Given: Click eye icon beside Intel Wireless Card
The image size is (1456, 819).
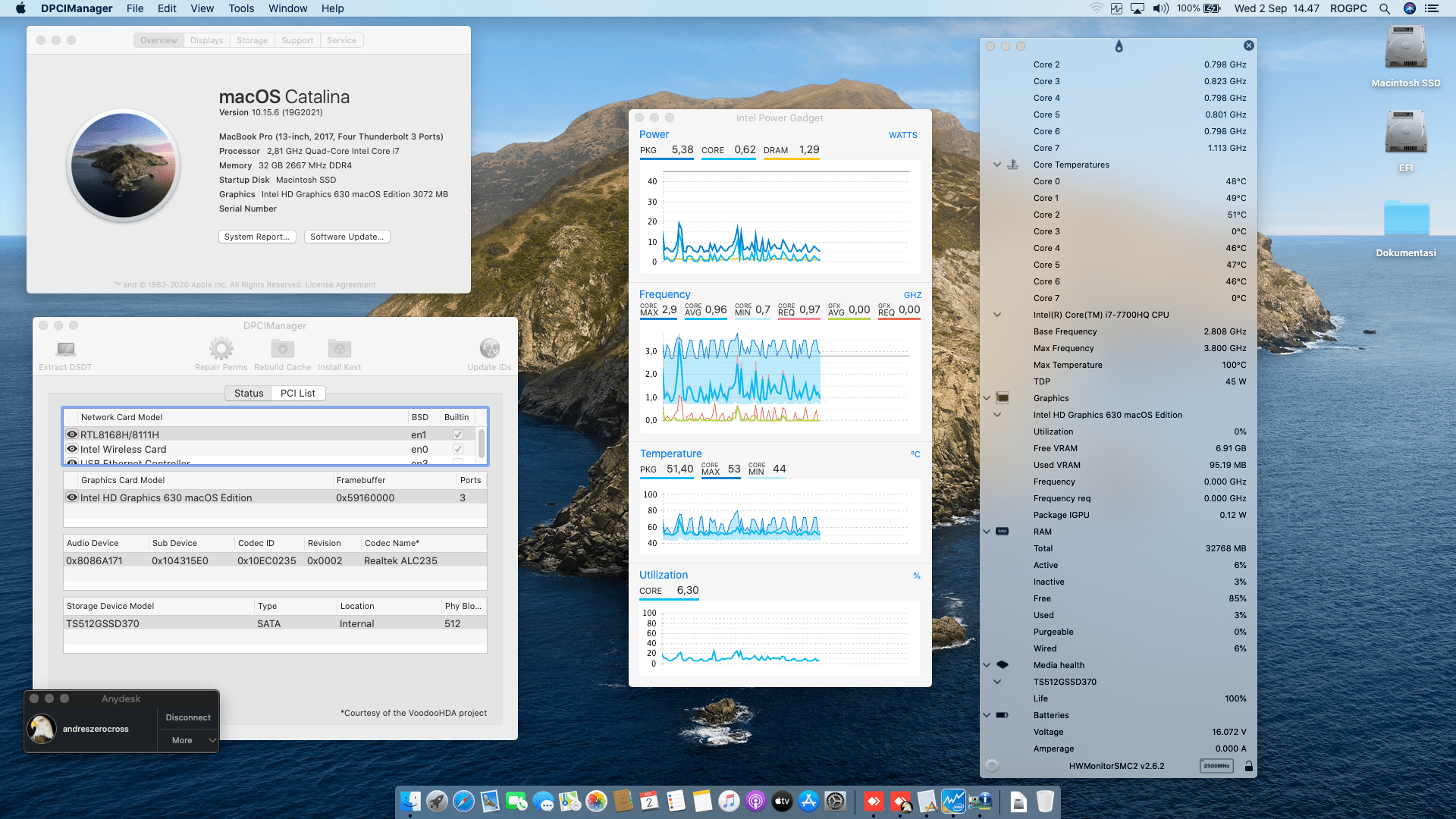Looking at the screenshot, I should tap(72, 449).
